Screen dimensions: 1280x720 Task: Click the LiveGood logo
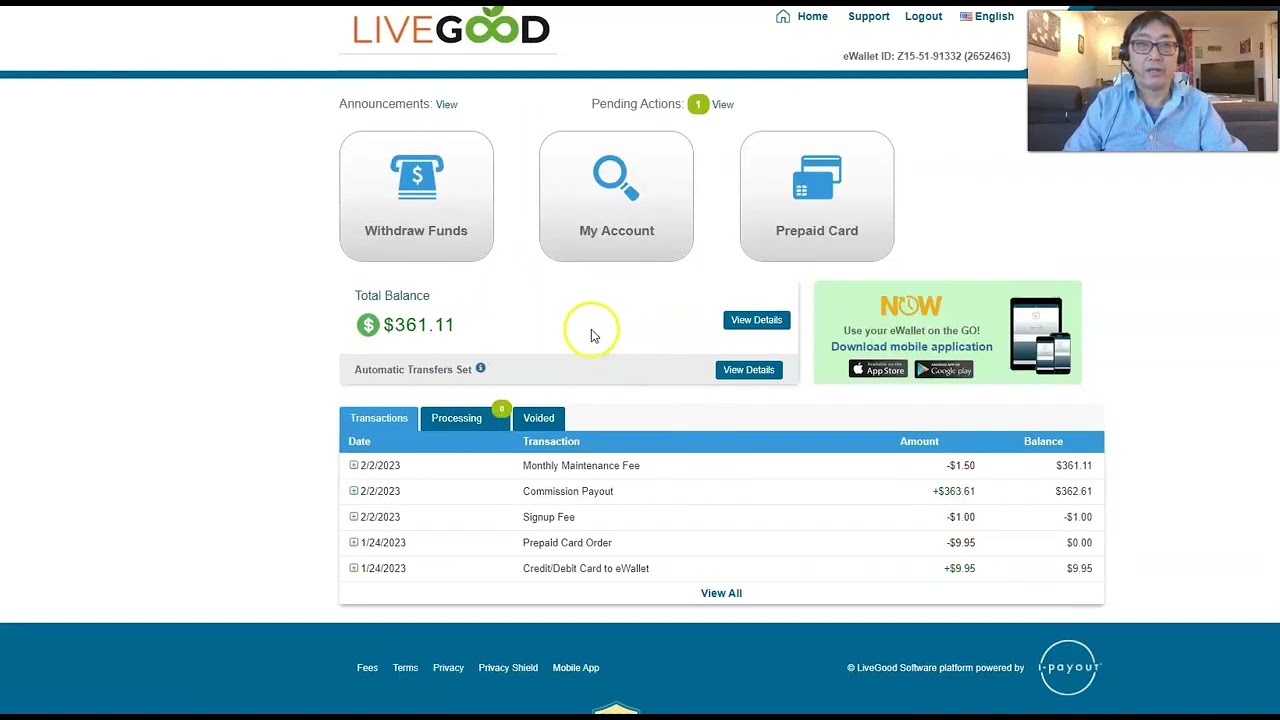451,27
